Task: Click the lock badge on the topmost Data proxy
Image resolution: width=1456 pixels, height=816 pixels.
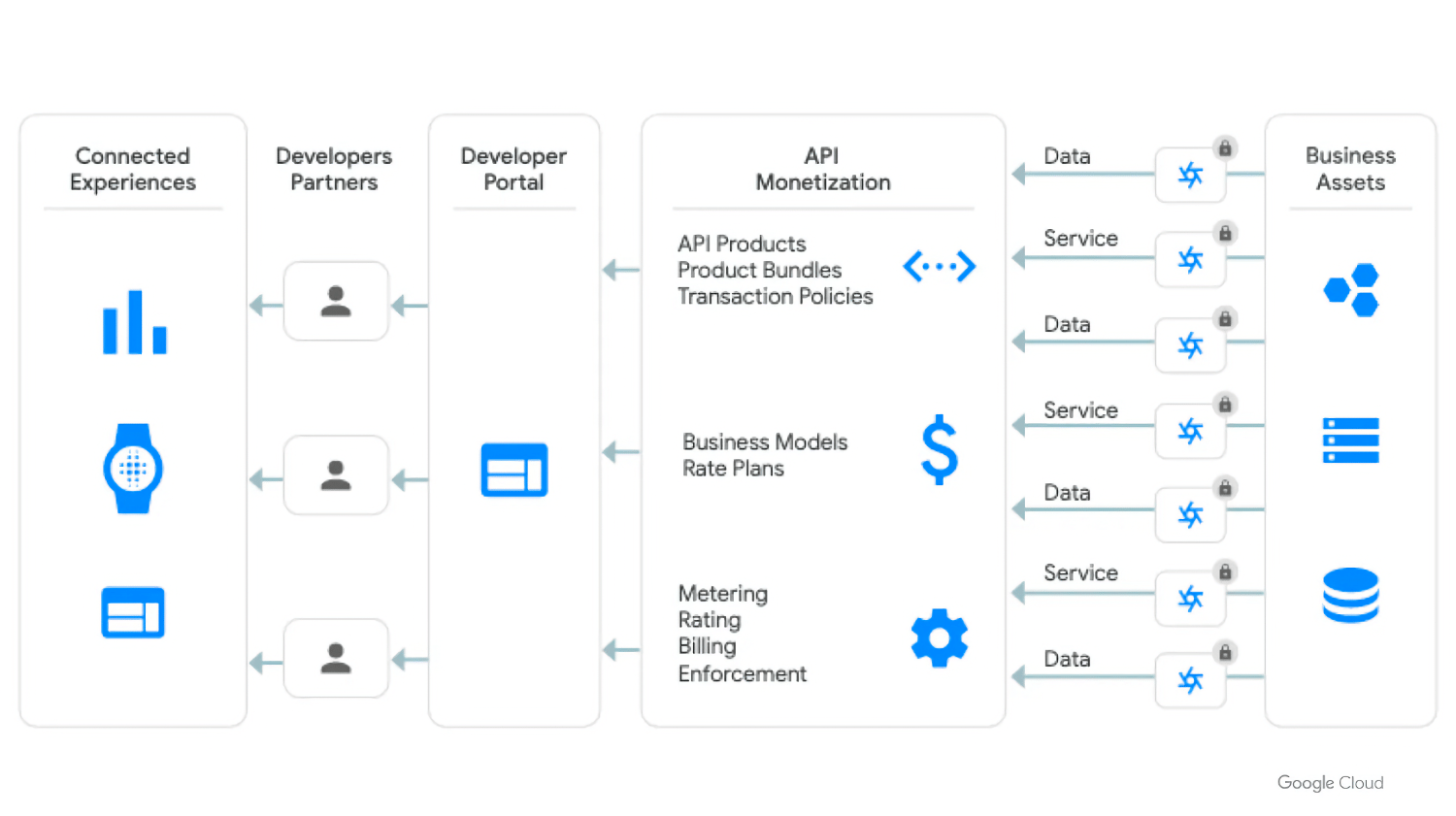Action: pyautogui.click(x=1225, y=148)
